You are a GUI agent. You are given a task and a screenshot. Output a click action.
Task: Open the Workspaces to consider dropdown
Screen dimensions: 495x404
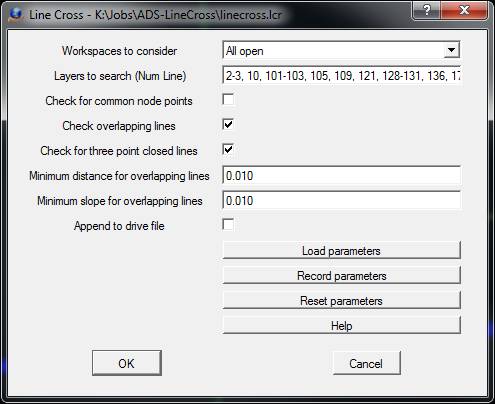[341, 51]
